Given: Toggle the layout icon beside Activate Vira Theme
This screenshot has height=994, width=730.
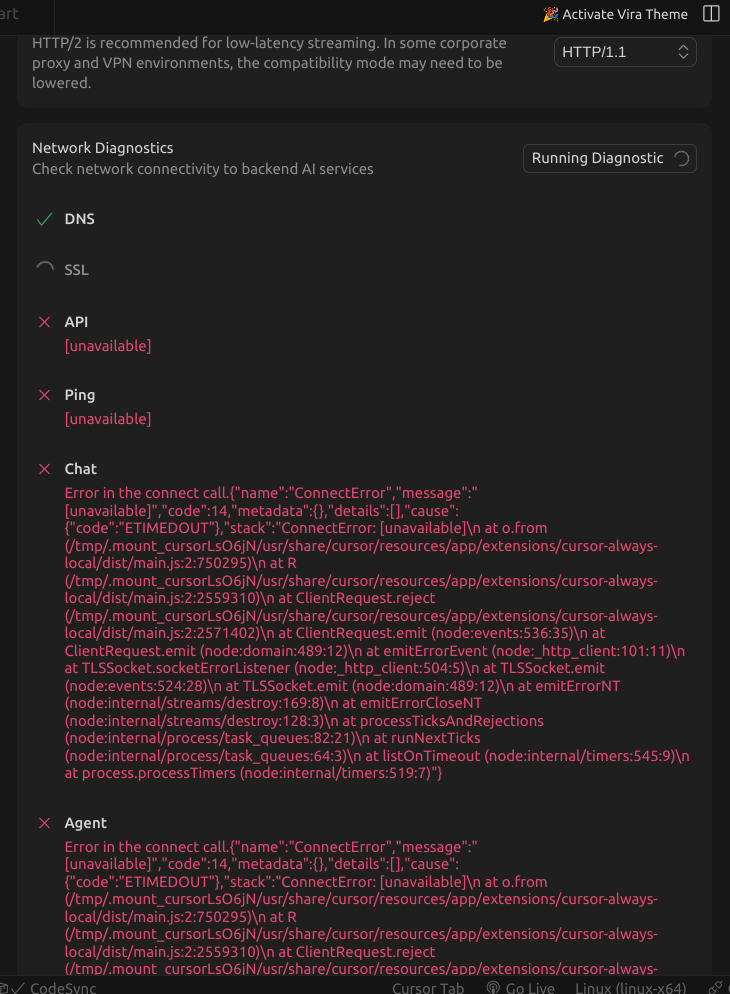Looking at the screenshot, I should click(711, 14).
